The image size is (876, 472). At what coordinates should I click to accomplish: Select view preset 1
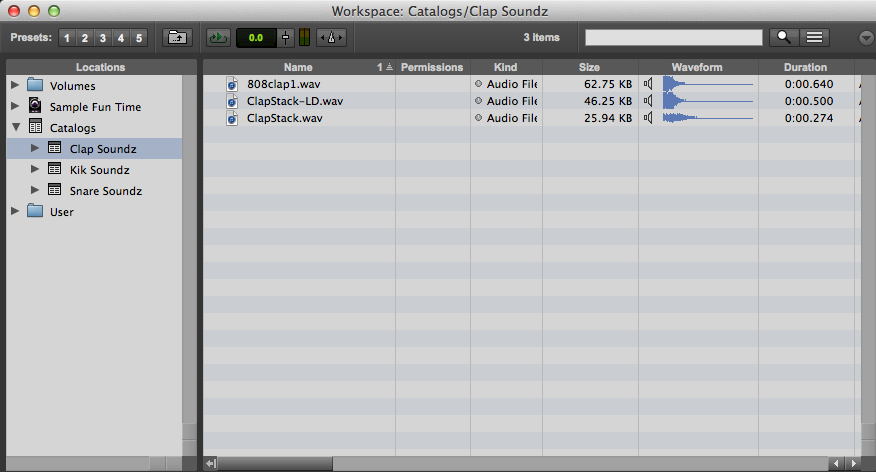67,38
